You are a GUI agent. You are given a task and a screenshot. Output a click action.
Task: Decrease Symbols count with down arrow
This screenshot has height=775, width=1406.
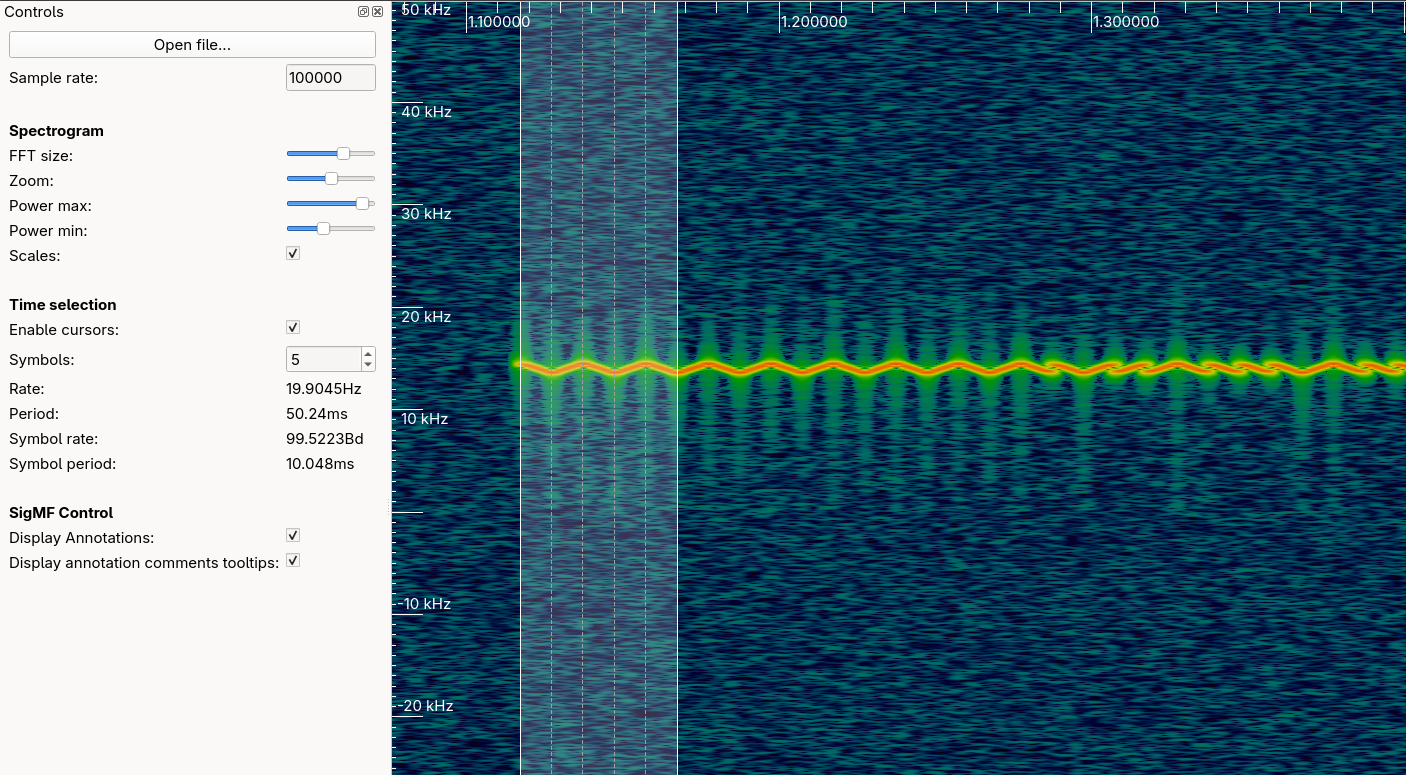368,365
